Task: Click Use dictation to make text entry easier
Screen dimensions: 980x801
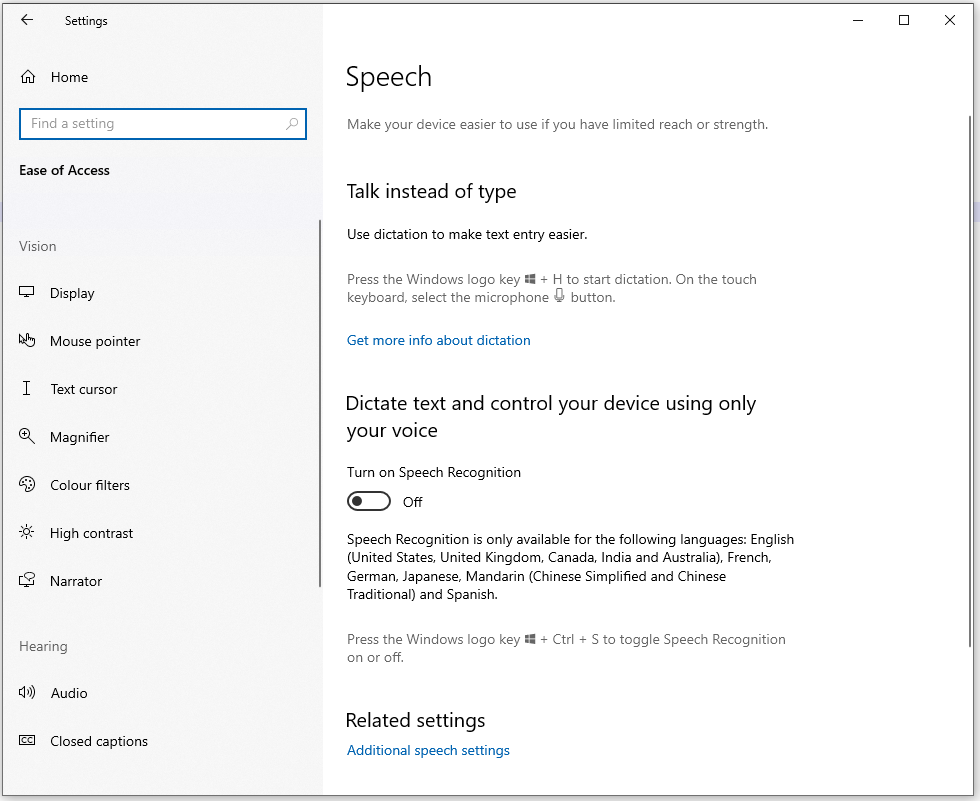Action: 467,234
